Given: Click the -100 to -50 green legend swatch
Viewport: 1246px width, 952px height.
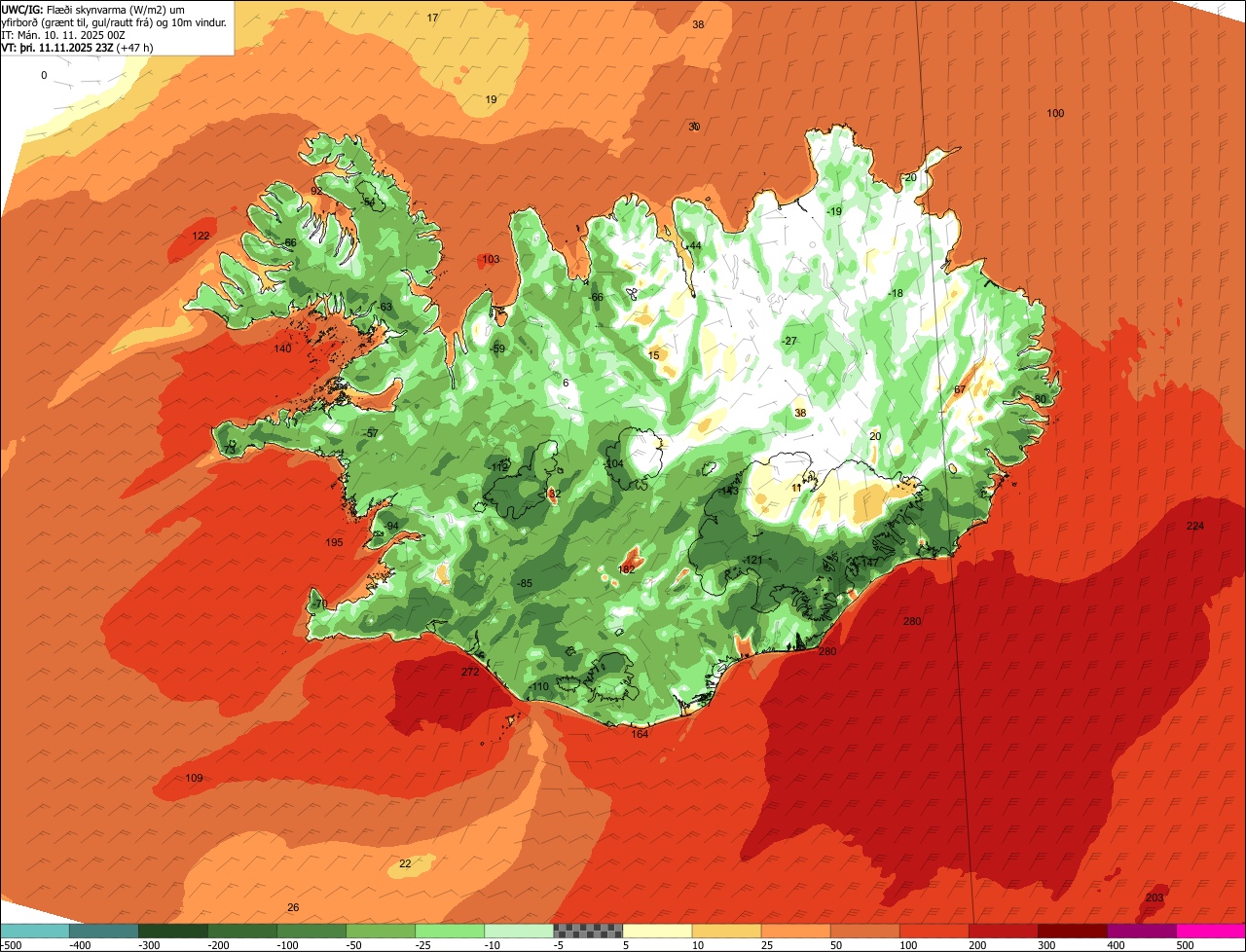Looking at the screenshot, I should tap(311, 930).
